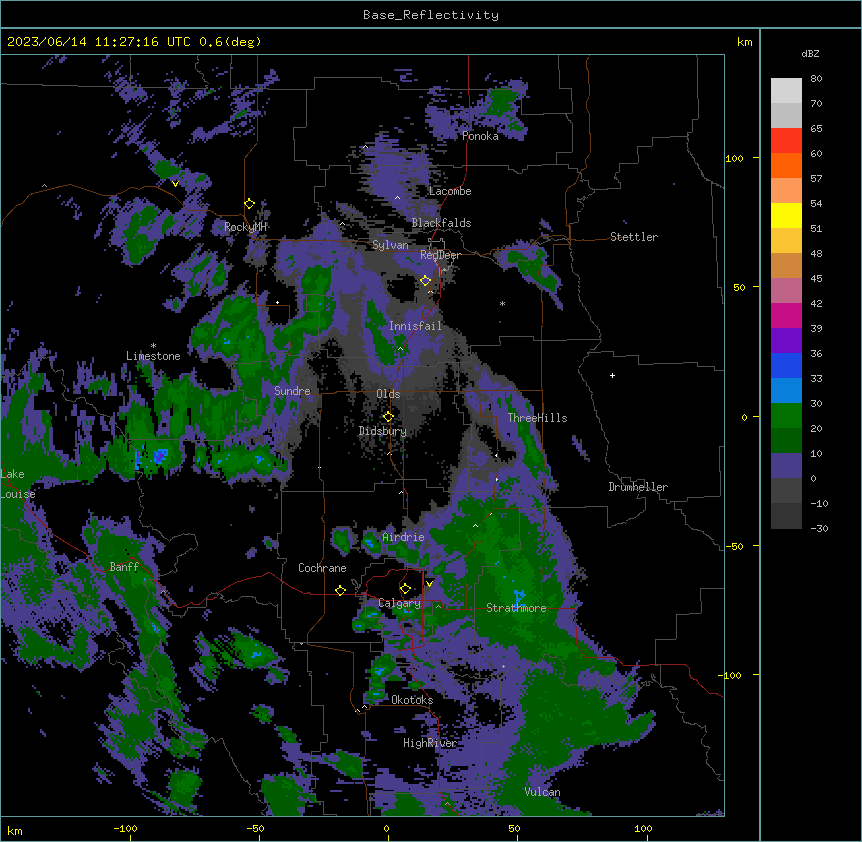
Task: Select the Stettler label
Action: tap(634, 237)
